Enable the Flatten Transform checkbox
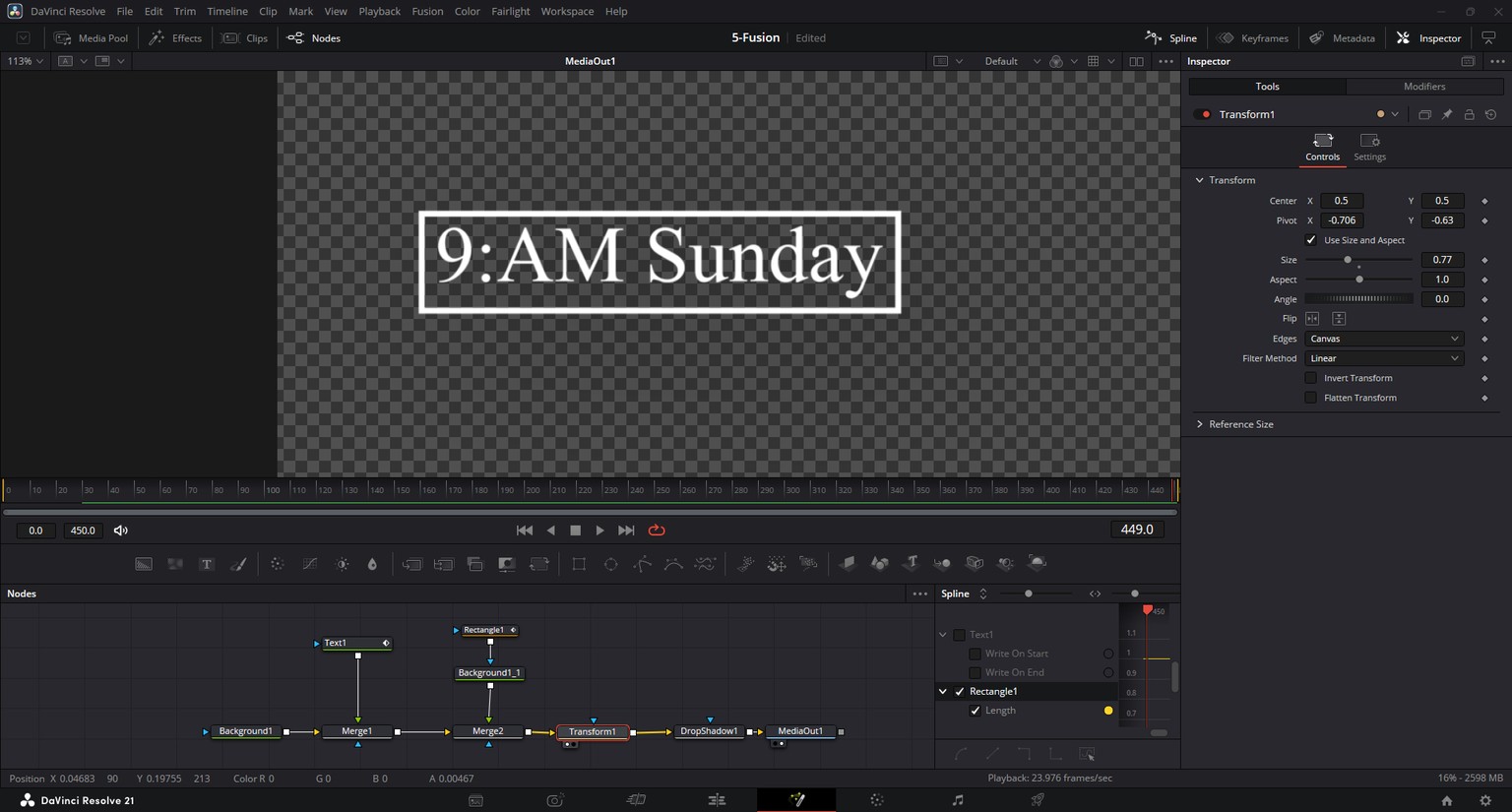Viewport: 1512px width, 812px height. tap(1311, 398)
